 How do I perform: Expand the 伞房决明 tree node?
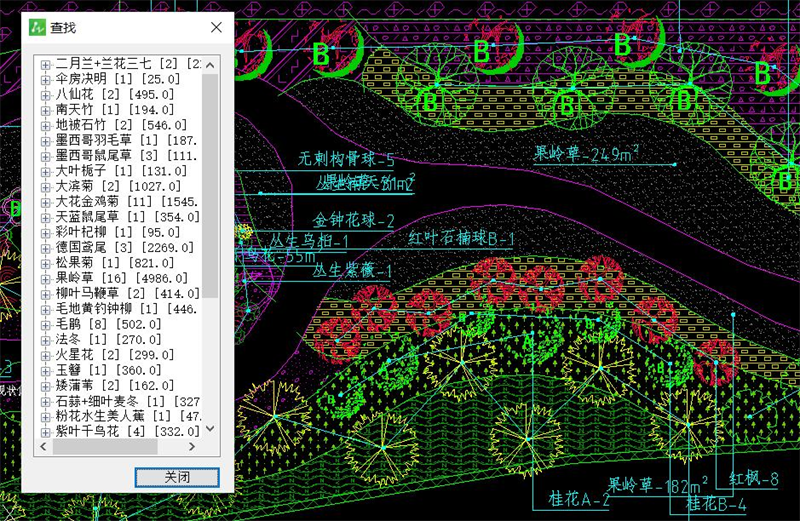(46, 80)
